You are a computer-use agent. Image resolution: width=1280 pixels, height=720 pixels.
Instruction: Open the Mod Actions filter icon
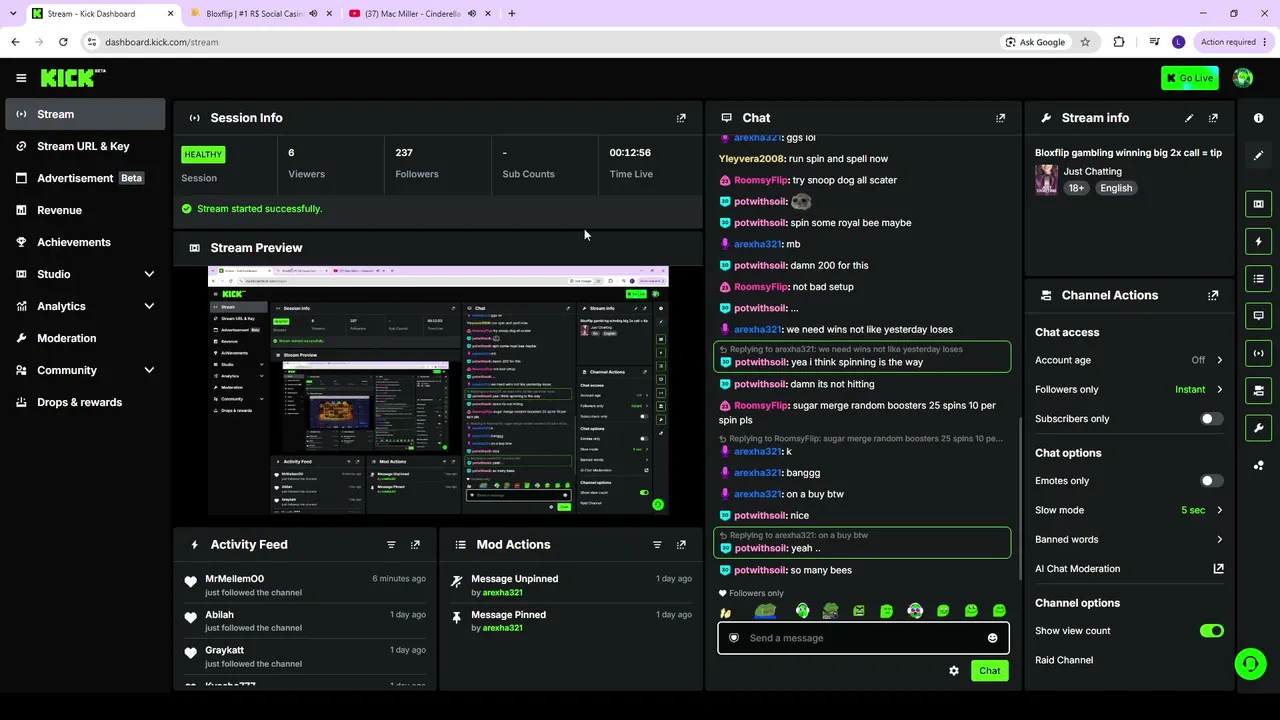click(x=657, y=545)
